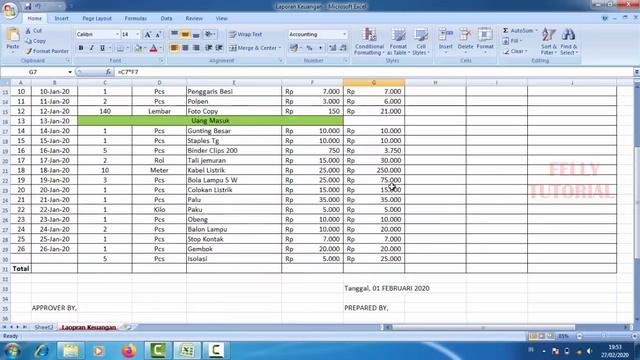
Task: Open Cell Styles gallery
Action: coord(420,41)
